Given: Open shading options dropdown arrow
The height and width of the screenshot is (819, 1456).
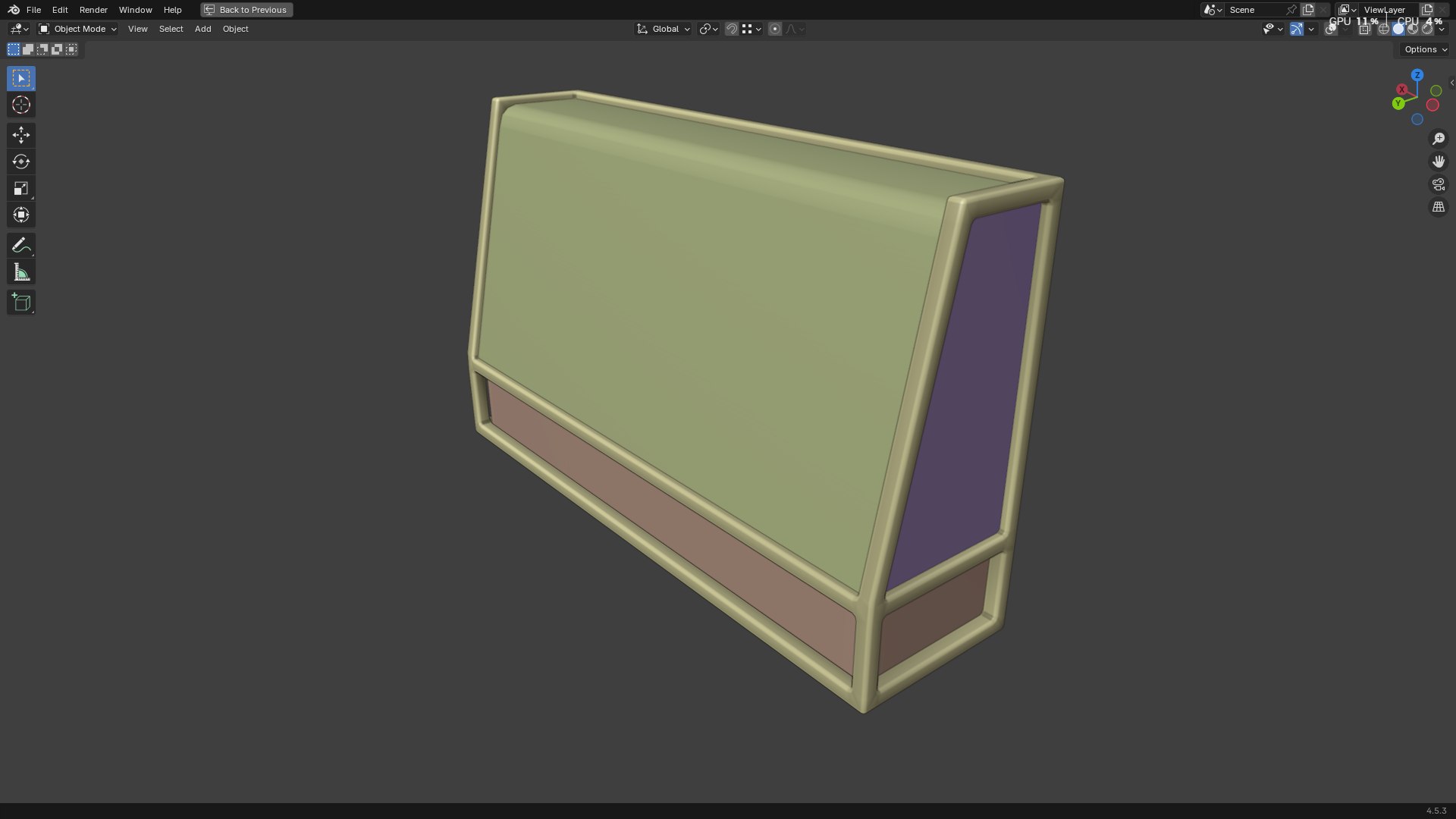Looking at the screenshot, I should pos(1442,29).
